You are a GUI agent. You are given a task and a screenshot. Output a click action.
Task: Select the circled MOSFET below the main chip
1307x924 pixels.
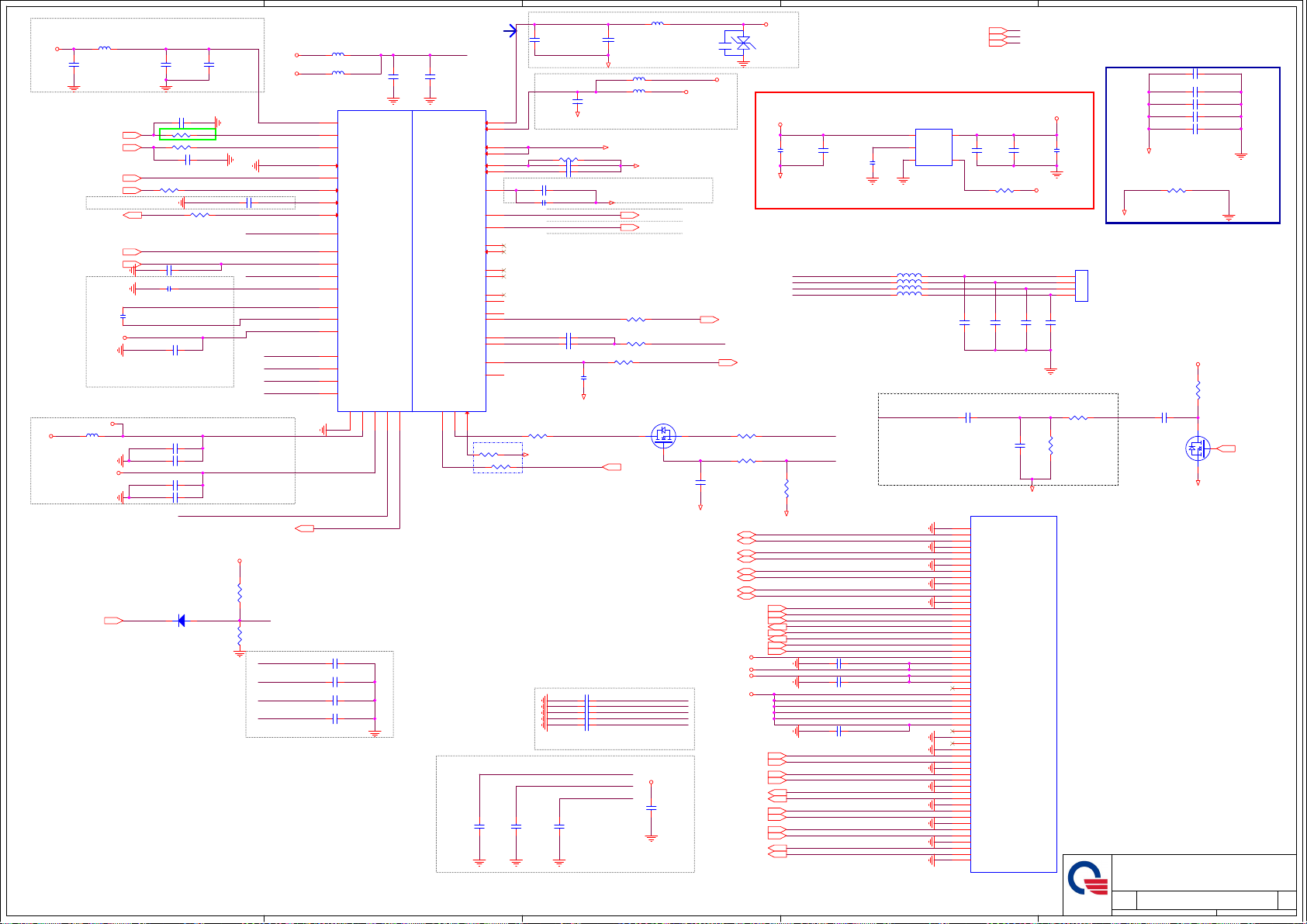[x=663, y=436]
